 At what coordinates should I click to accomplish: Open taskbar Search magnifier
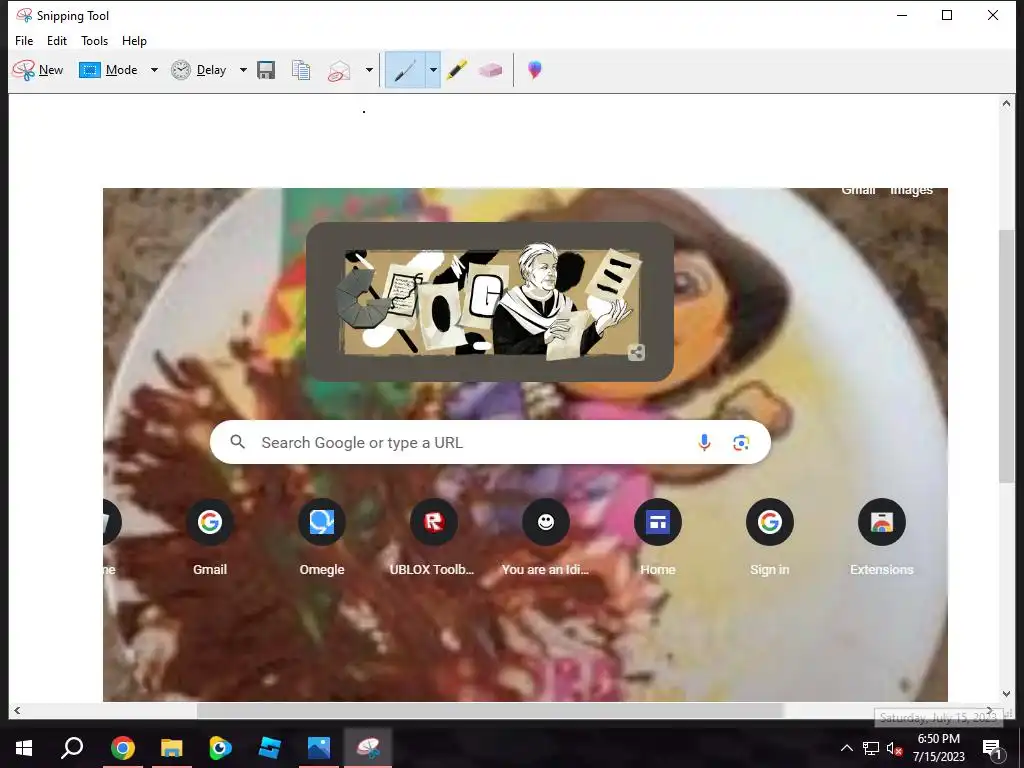point(72,748)
